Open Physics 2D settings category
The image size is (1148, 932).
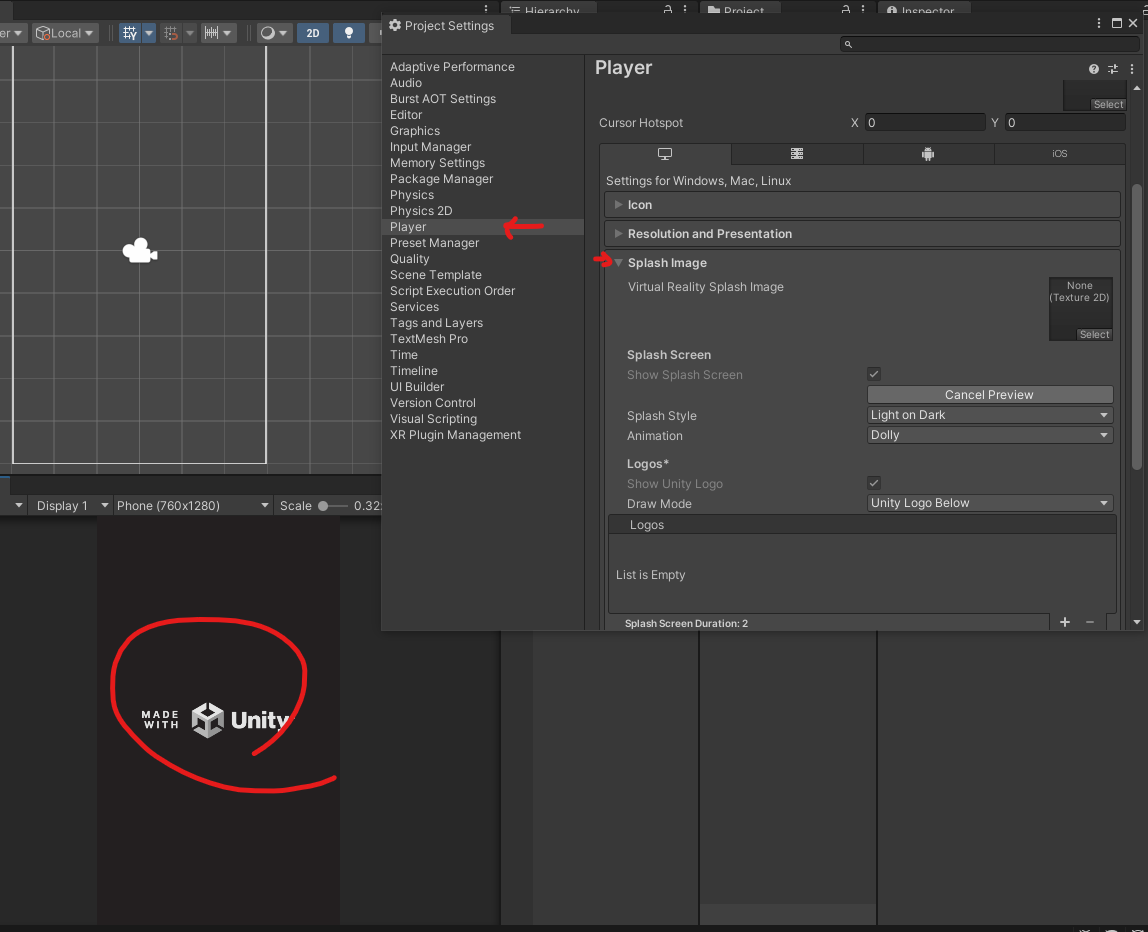pos(421,211)
